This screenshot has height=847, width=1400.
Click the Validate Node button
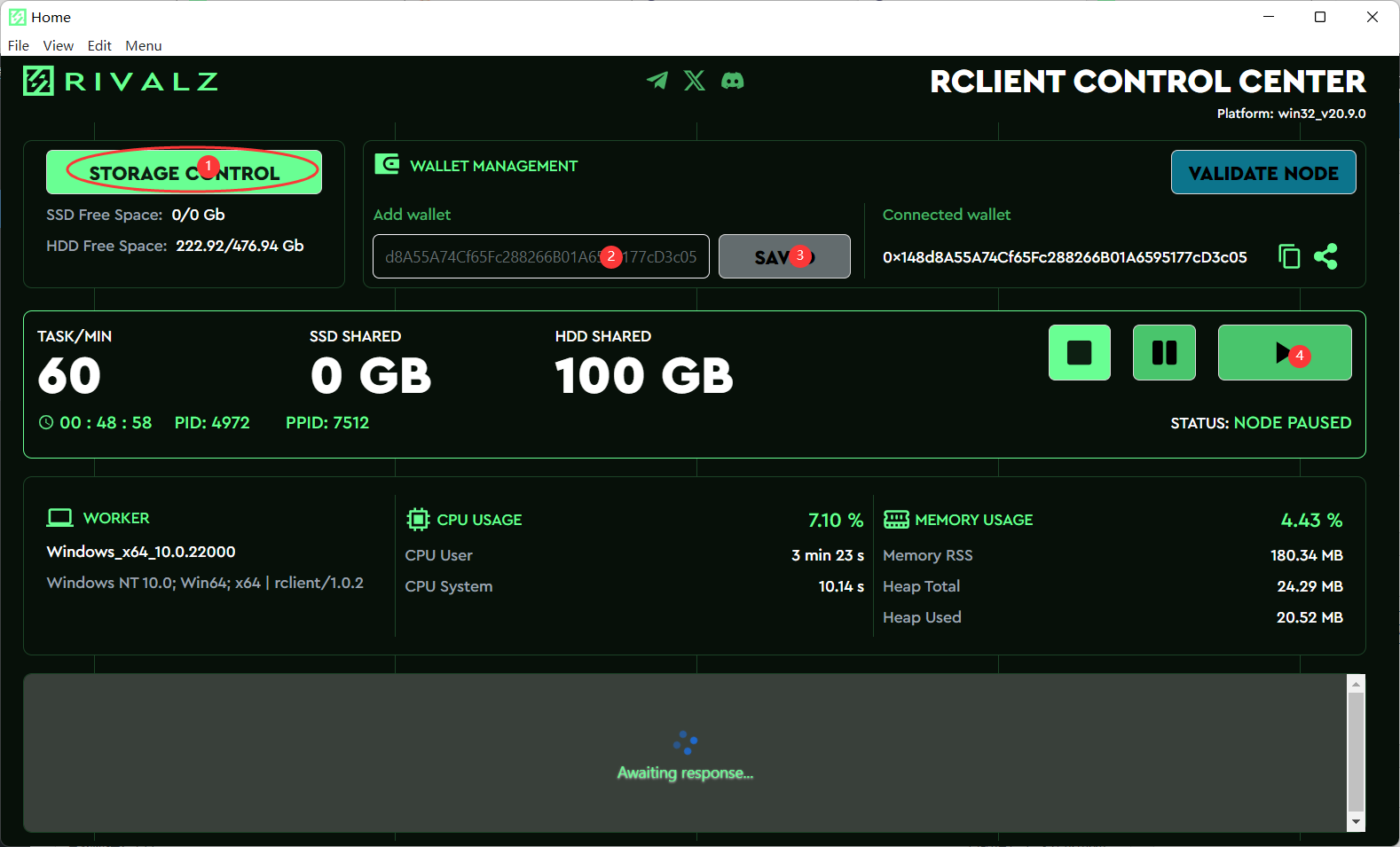1263,172
